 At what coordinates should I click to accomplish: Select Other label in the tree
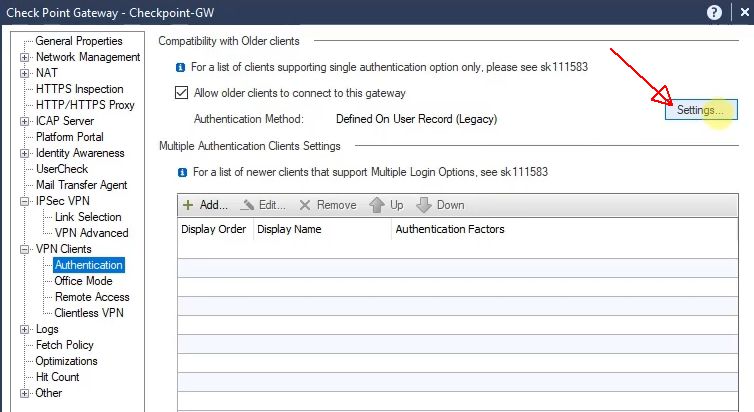pos(49,393)
